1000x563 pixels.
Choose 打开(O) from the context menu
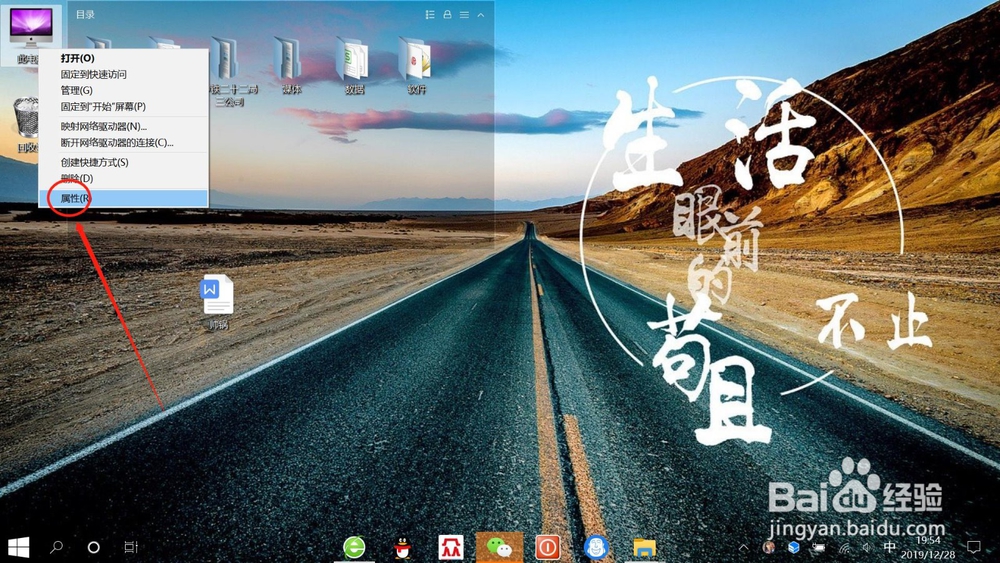pyautogui.click(x=124, y=58)
